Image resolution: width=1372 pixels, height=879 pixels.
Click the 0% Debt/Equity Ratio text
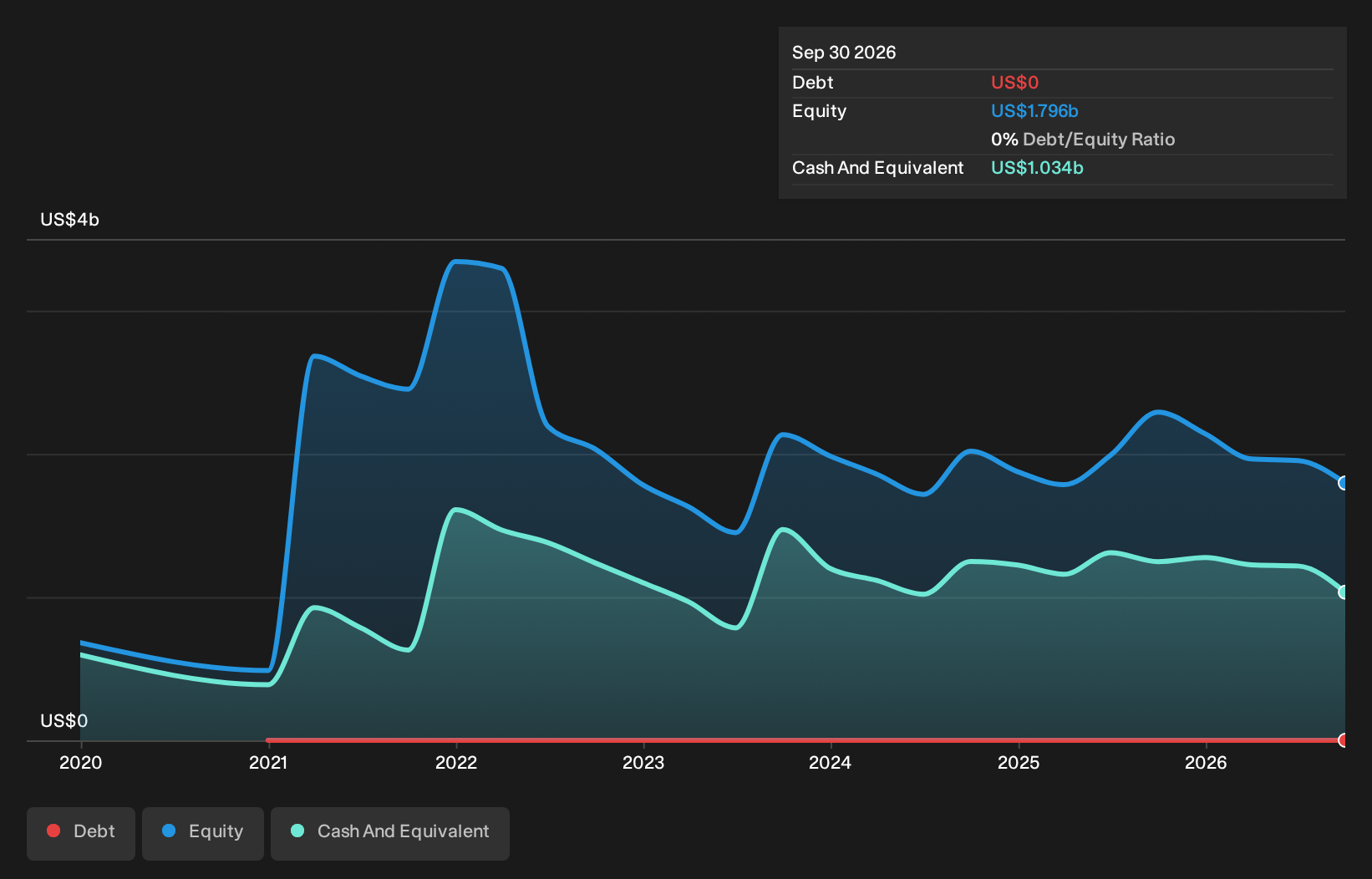[1083, 140]
